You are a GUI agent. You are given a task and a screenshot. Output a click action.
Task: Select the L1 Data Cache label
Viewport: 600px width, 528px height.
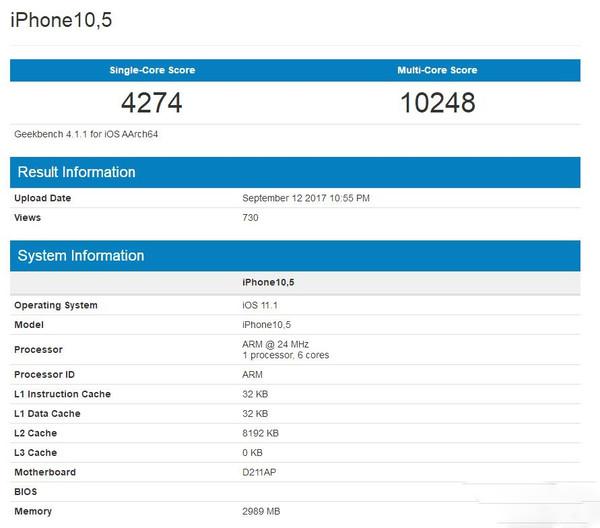click(x=47, y=414)
